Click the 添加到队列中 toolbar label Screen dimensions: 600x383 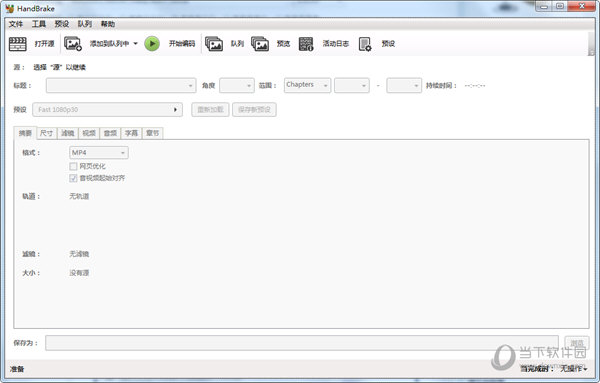tap(109, 44)
